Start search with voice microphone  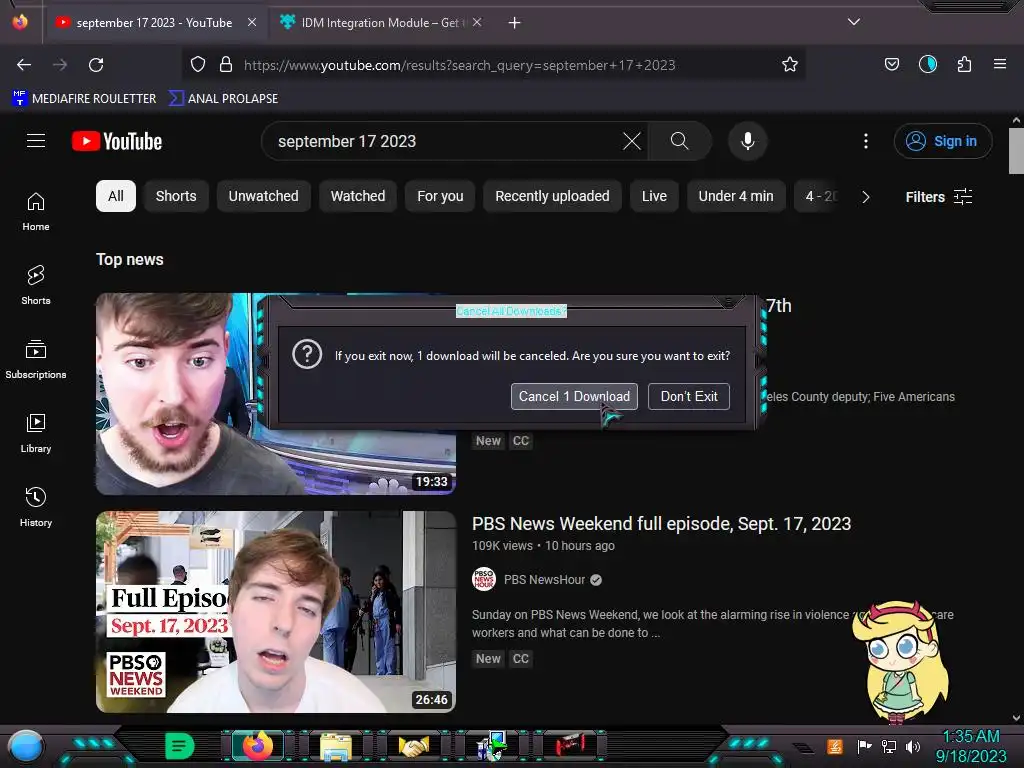click(748, 141)
